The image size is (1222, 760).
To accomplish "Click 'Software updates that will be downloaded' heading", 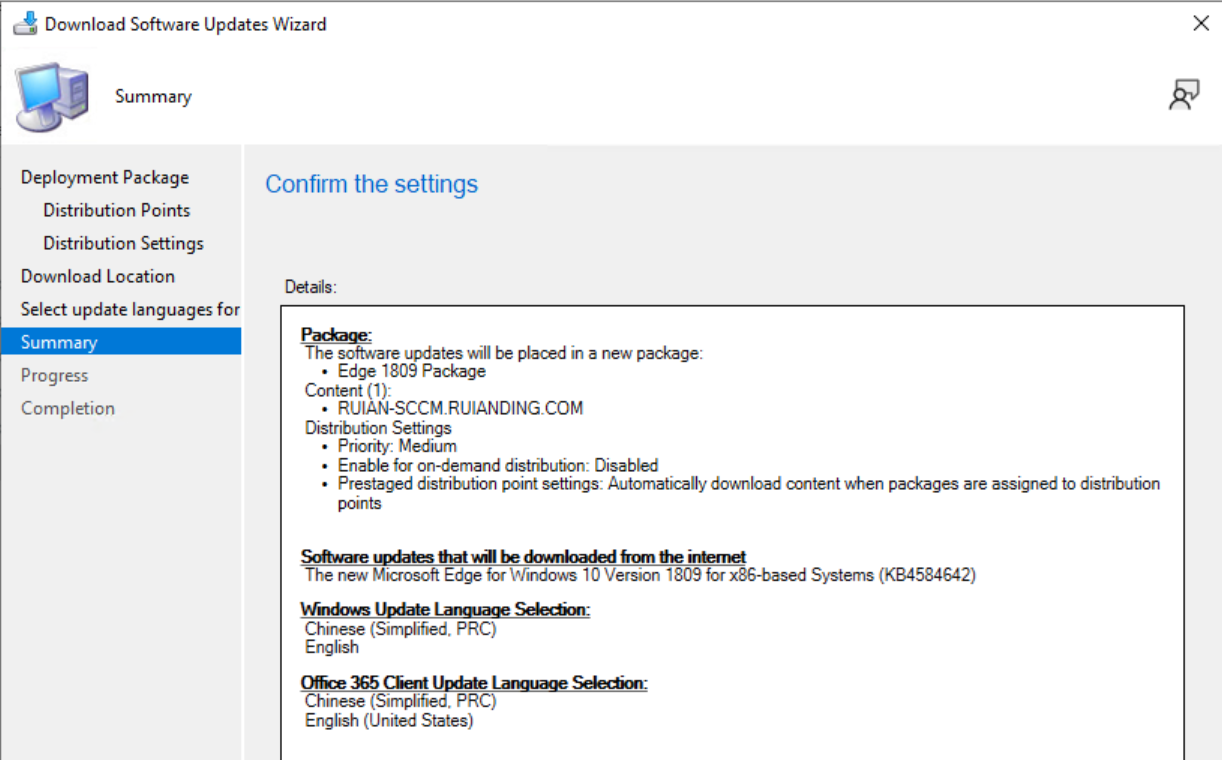I will coord(524,557).
